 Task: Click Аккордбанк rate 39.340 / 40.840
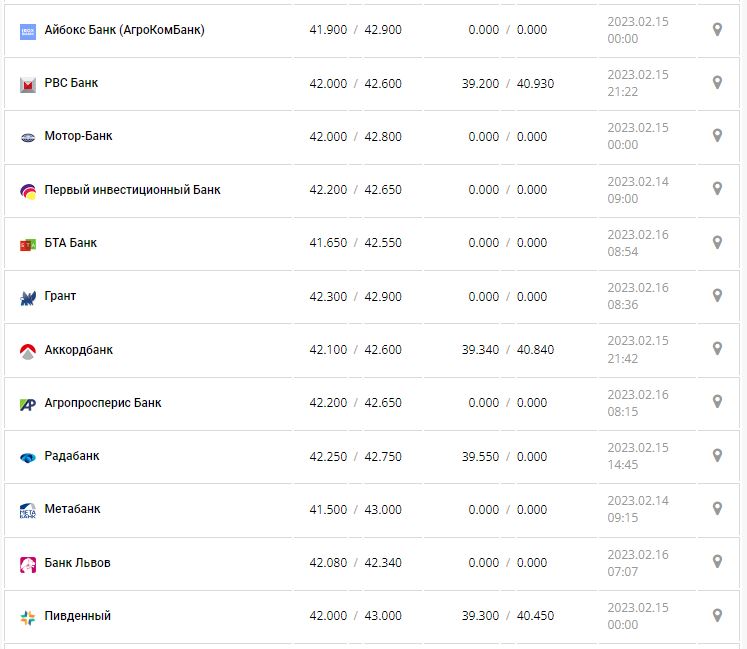(507, 350)
